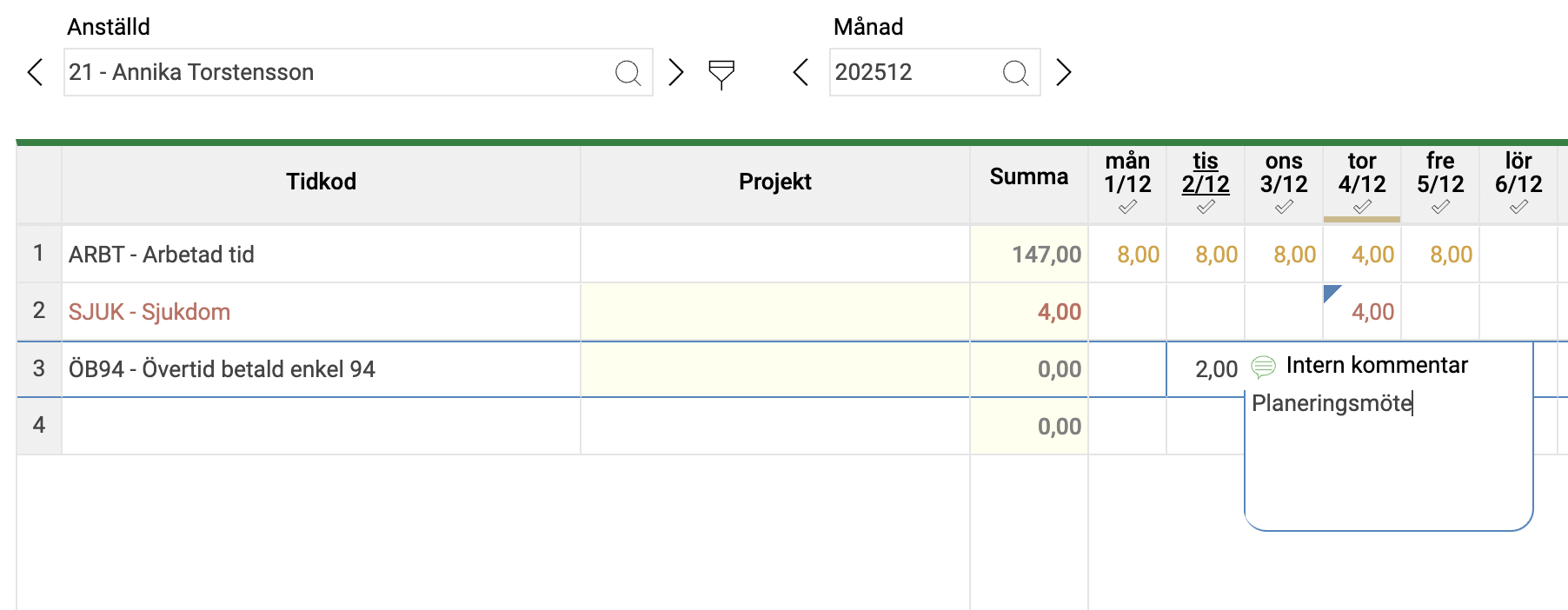Click the blue comment marker in SJUK row

tap(1331, 293)
